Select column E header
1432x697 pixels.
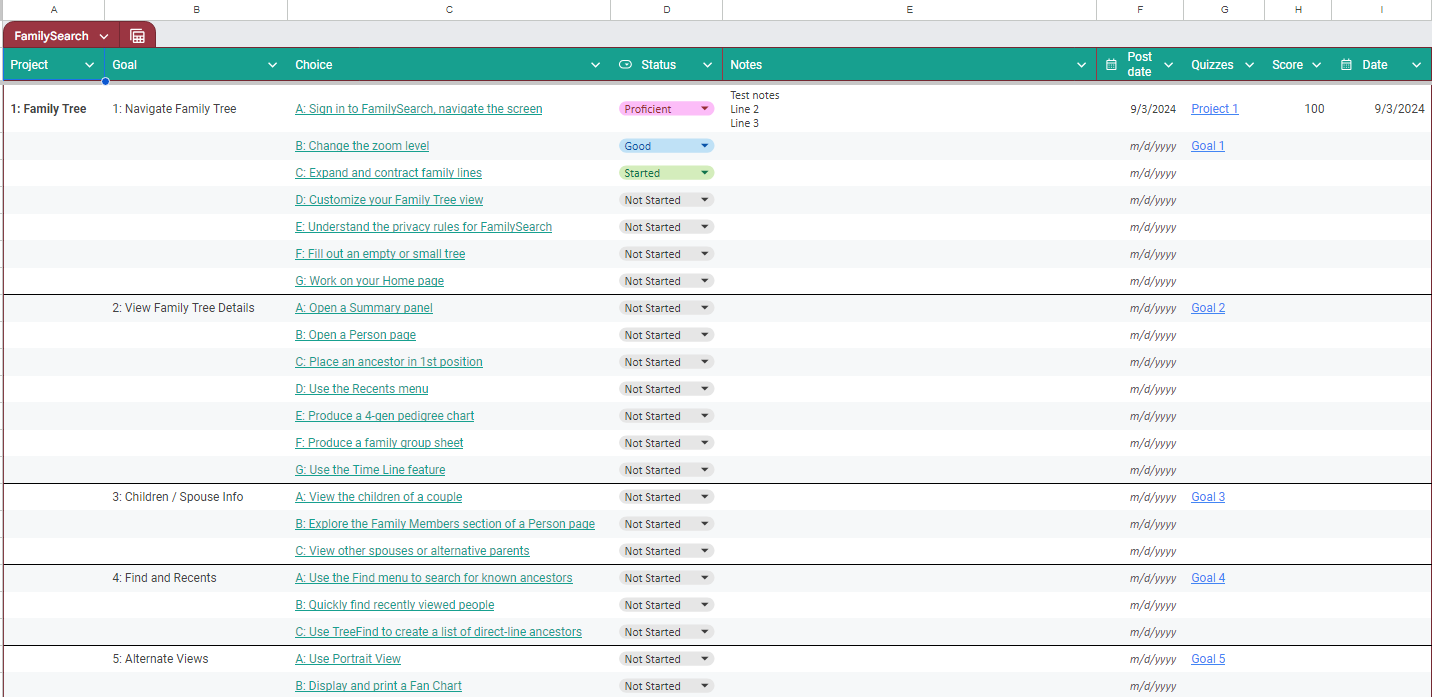(909, 9)
